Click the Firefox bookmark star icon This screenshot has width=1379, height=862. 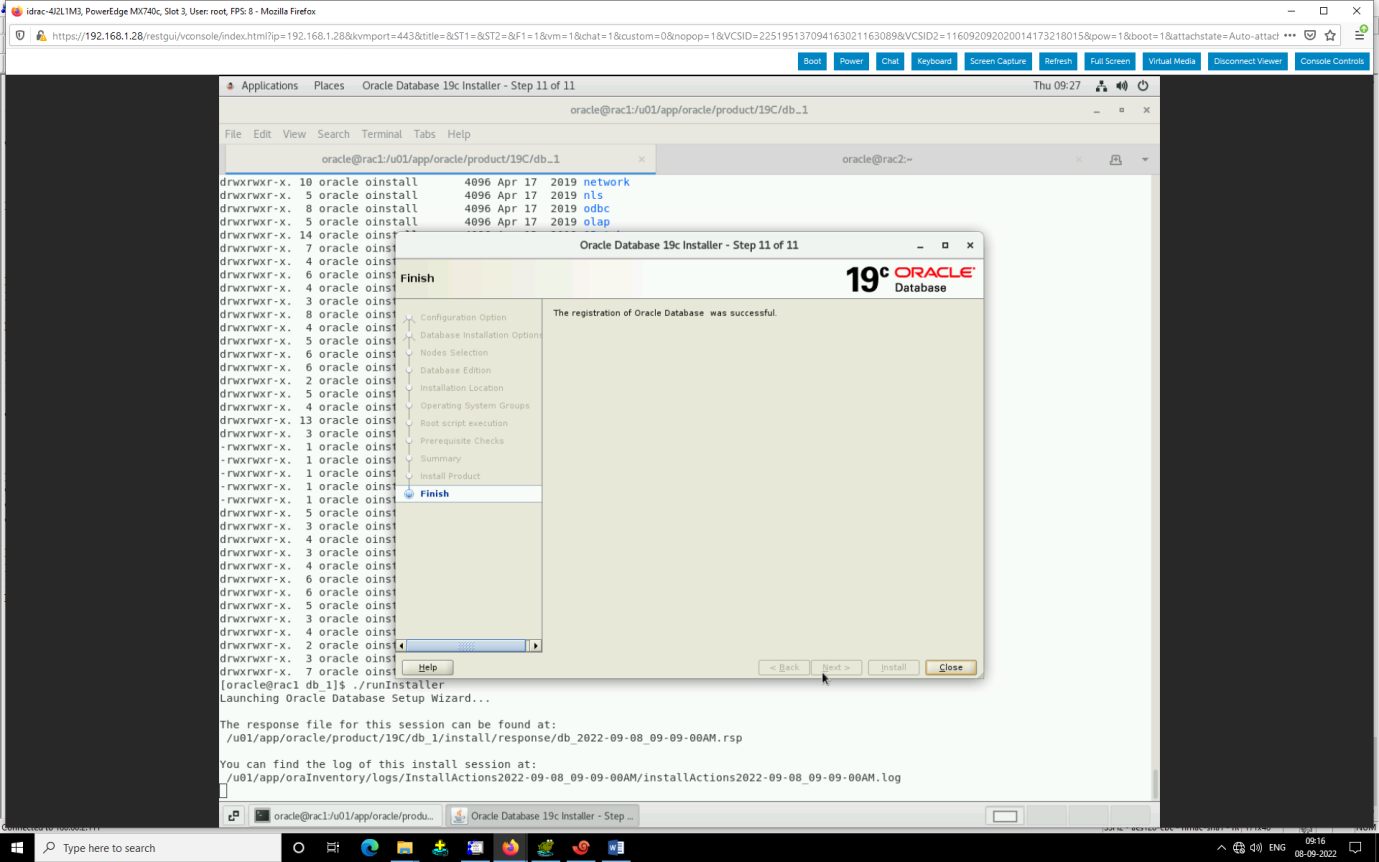pyautogui.click(x=1330, y=35)
